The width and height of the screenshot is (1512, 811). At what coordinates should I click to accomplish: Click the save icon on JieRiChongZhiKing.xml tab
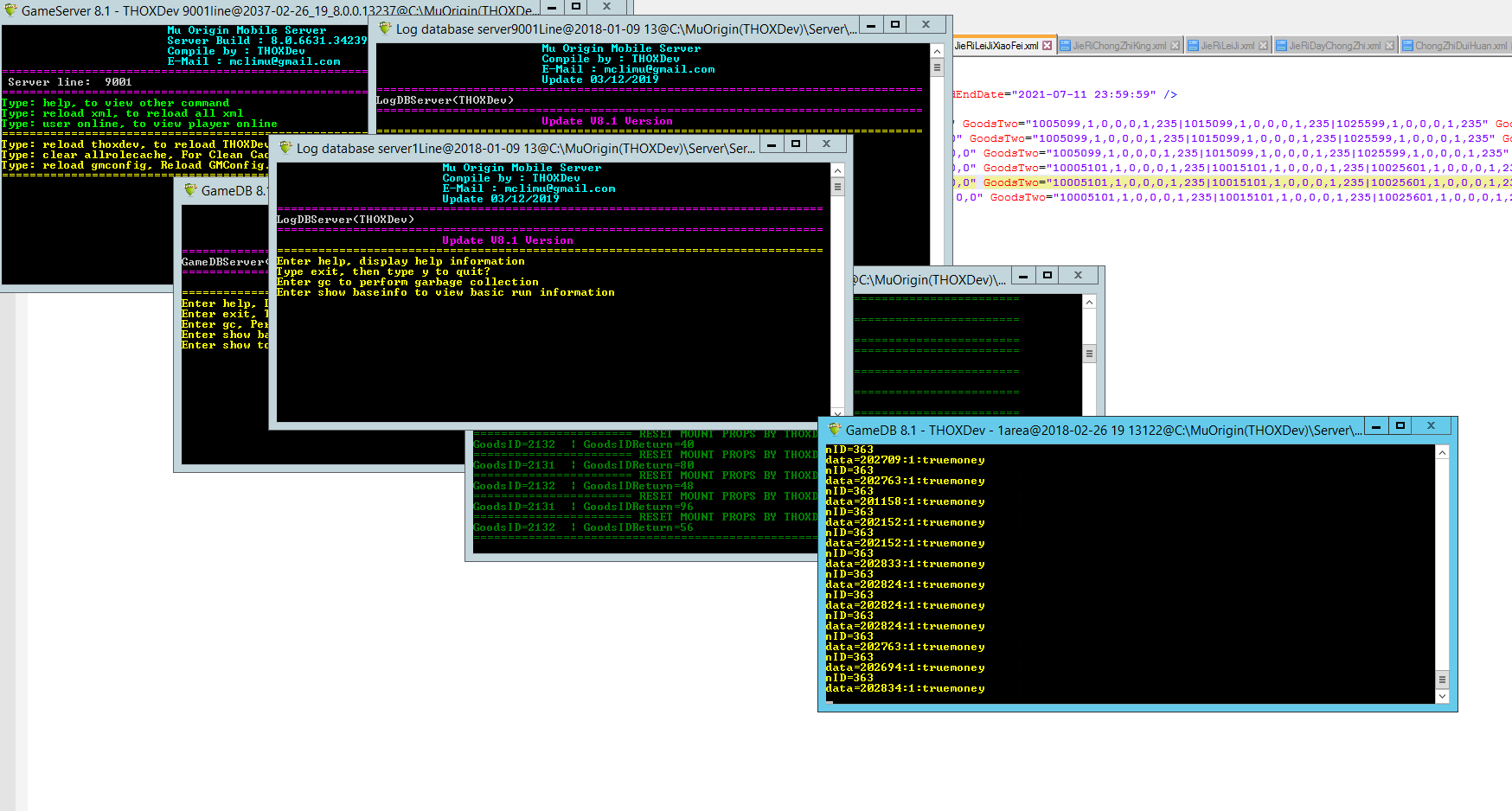(x=1066, y=46)
